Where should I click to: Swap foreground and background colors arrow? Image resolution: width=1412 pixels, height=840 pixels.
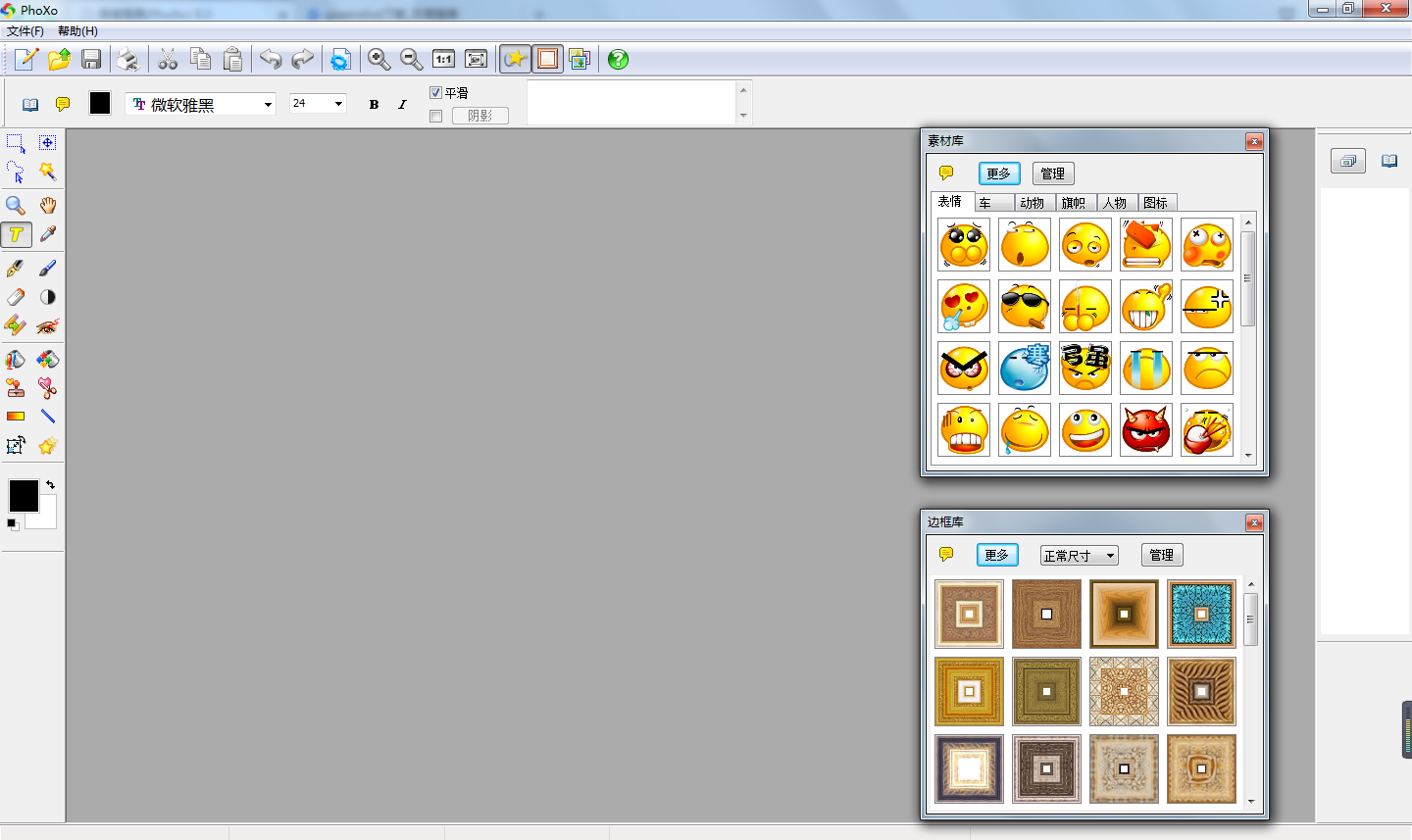pyautogui.click(x=50, y=485)
